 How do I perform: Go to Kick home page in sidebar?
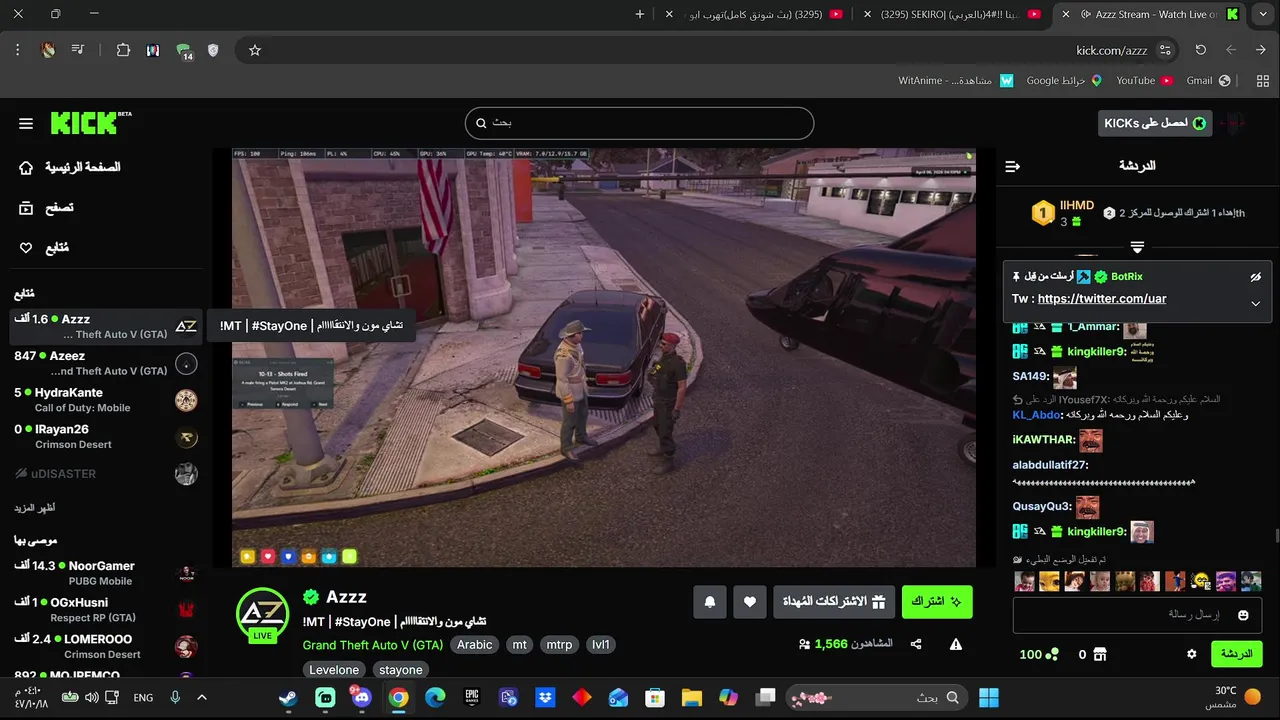(x=68, y=167)
